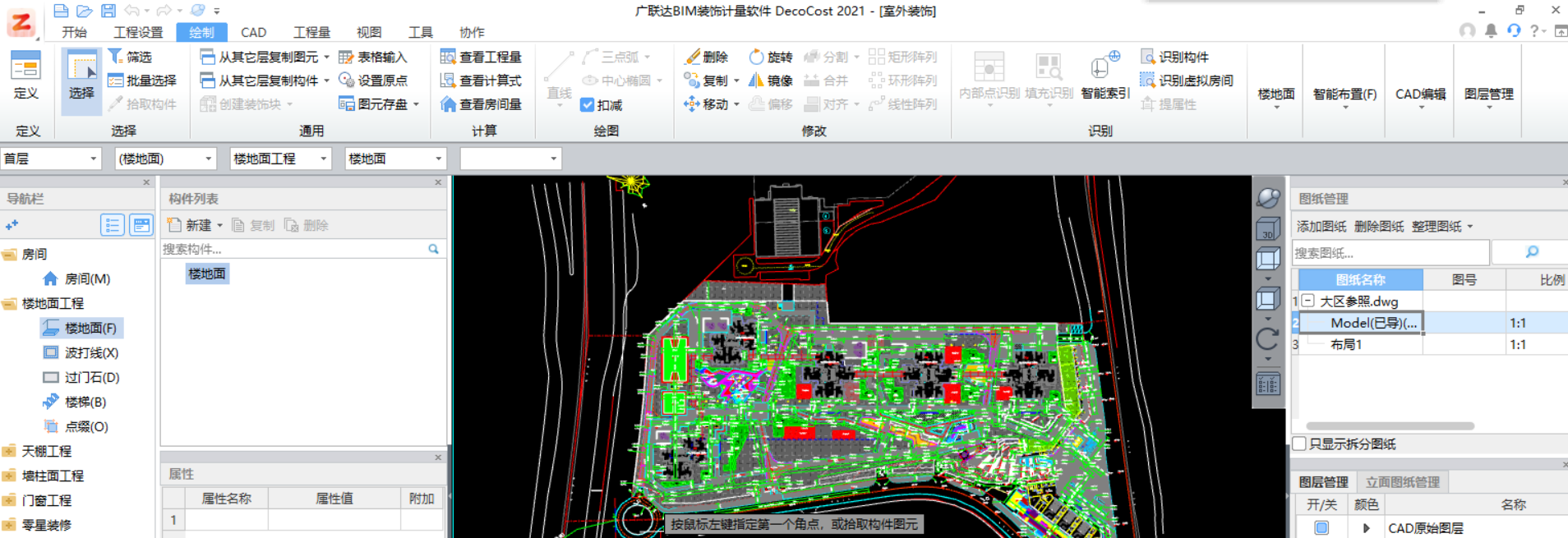Check 只显示拆分图纸 checkbox

(x=1299, y=444)
